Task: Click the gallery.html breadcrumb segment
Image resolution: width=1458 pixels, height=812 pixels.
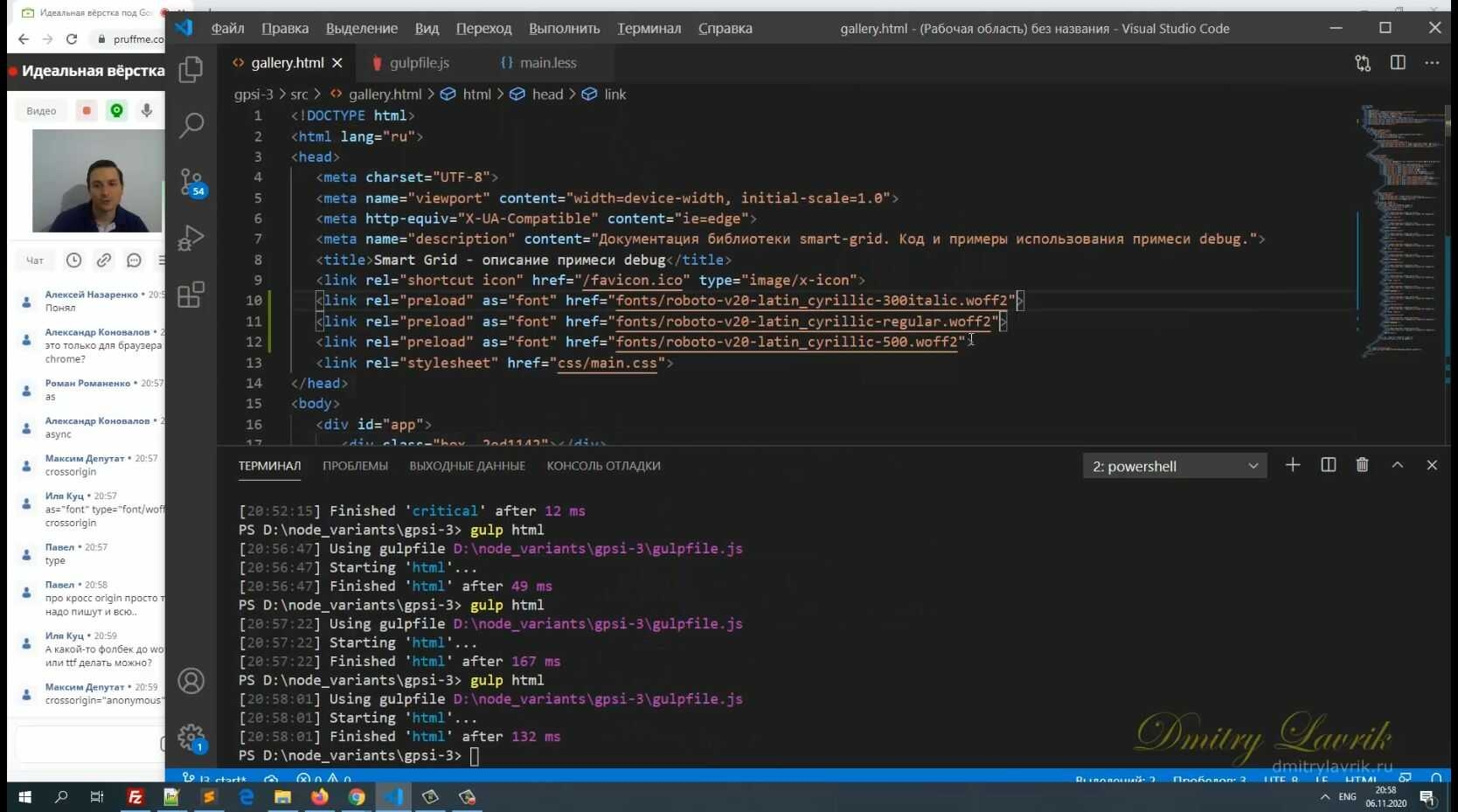Action: 385,94
